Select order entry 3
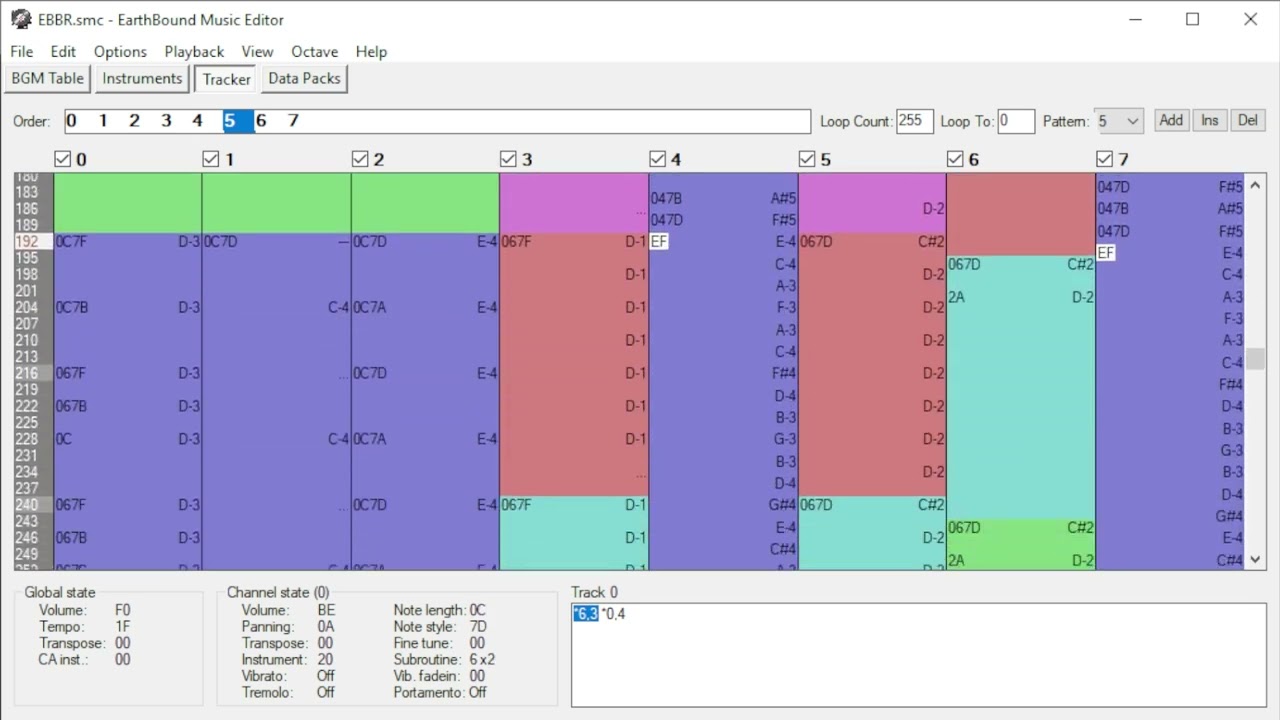 pyautogui.click(x=166, y=121)
